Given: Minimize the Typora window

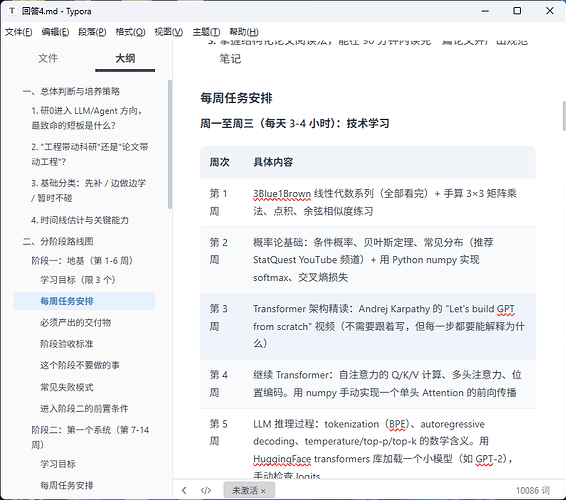Looking at the screenshot, I should point(485,11).
